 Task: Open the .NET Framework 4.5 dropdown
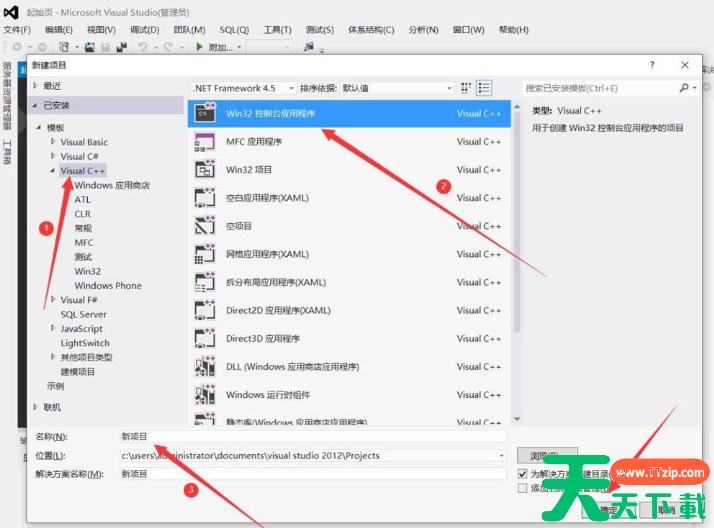pos(243,88)
